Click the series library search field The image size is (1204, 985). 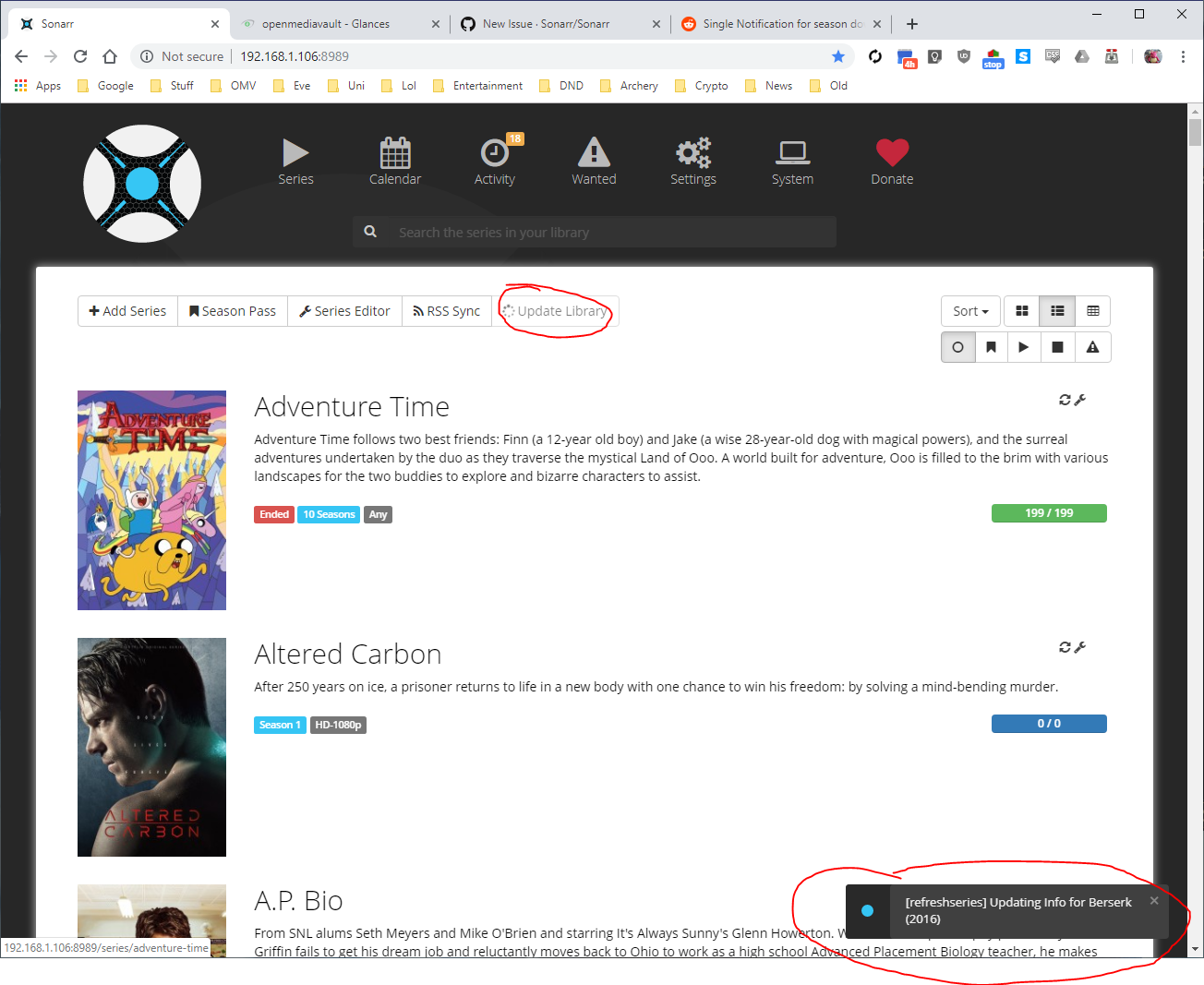pos(609,233)
